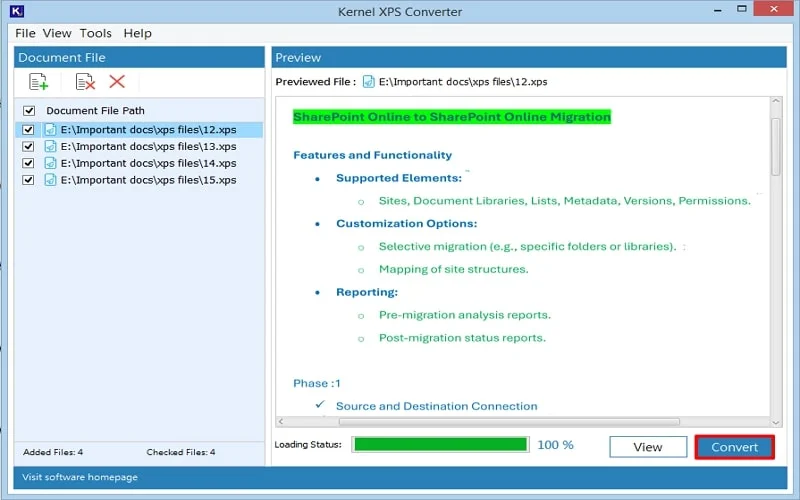Screen dimensions: 800x500
Task: Select the row E:\Important docs\xps files\13.xps
Action: tap(139, 146)
